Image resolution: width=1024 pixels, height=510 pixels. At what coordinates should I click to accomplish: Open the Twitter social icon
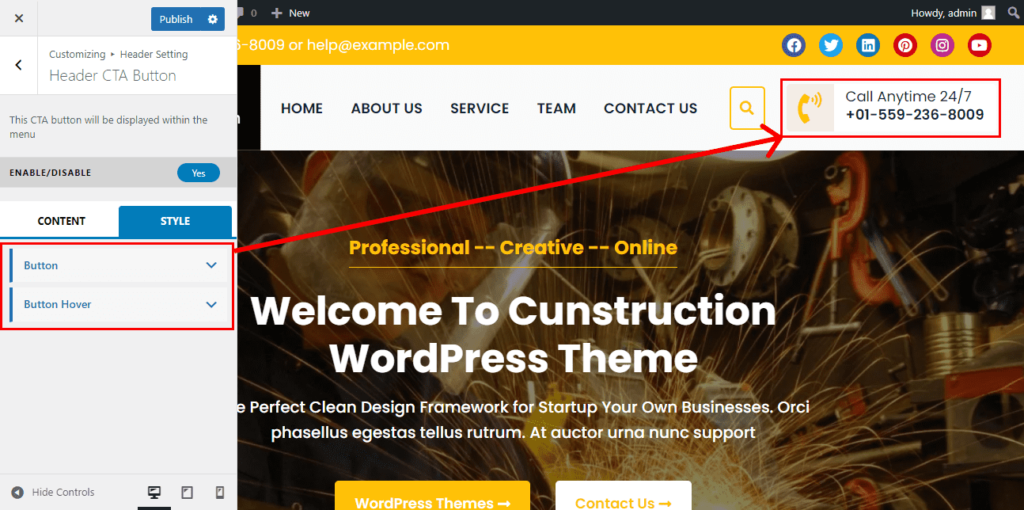click(831, 46)
